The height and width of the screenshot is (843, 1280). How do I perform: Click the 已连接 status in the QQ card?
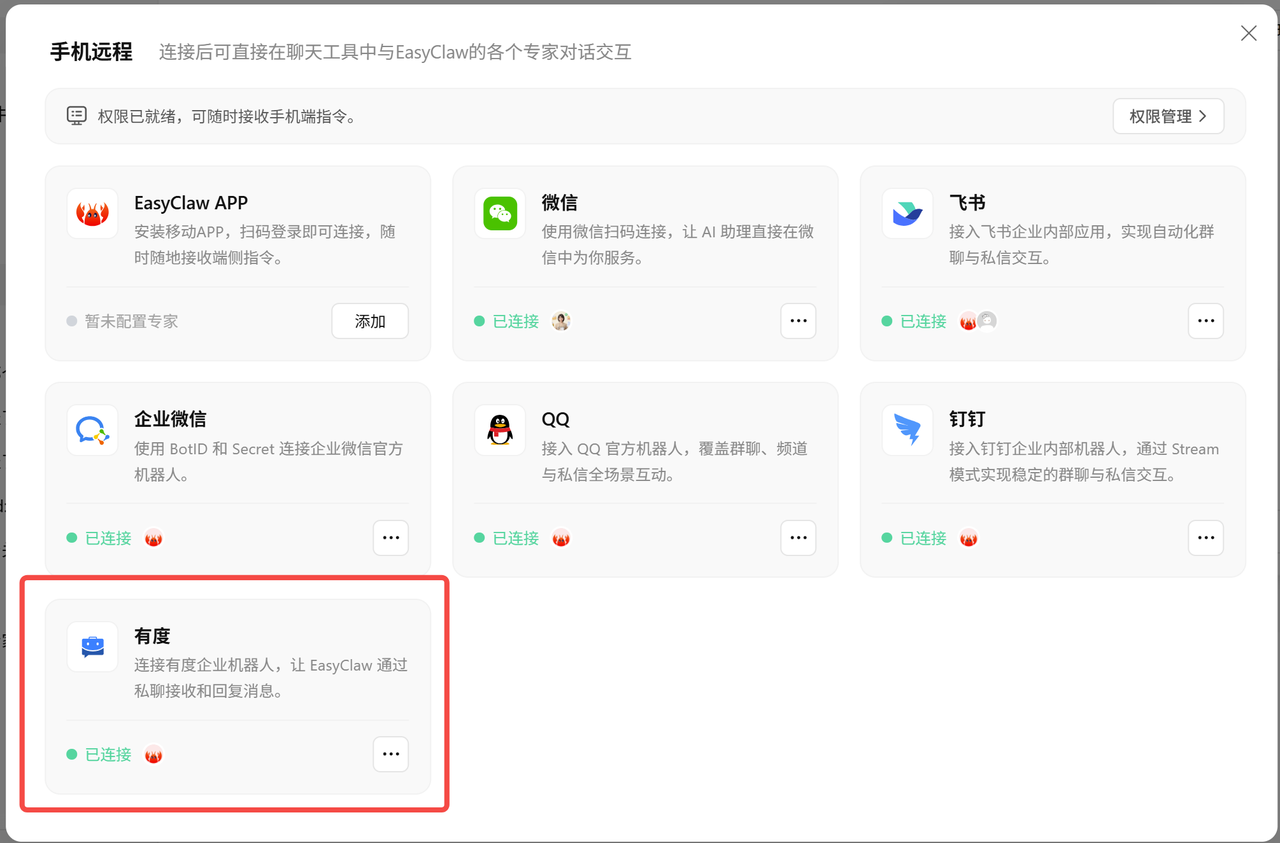point(507,538)
